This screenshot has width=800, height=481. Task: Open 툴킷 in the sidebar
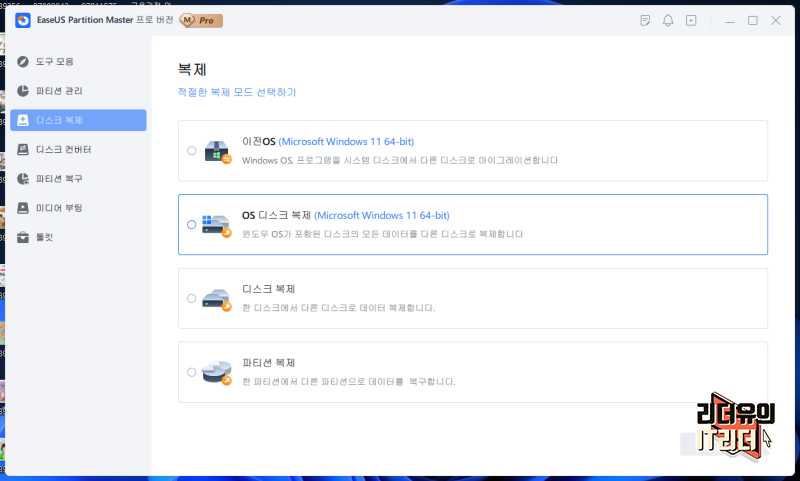click(x=78, y=237)
